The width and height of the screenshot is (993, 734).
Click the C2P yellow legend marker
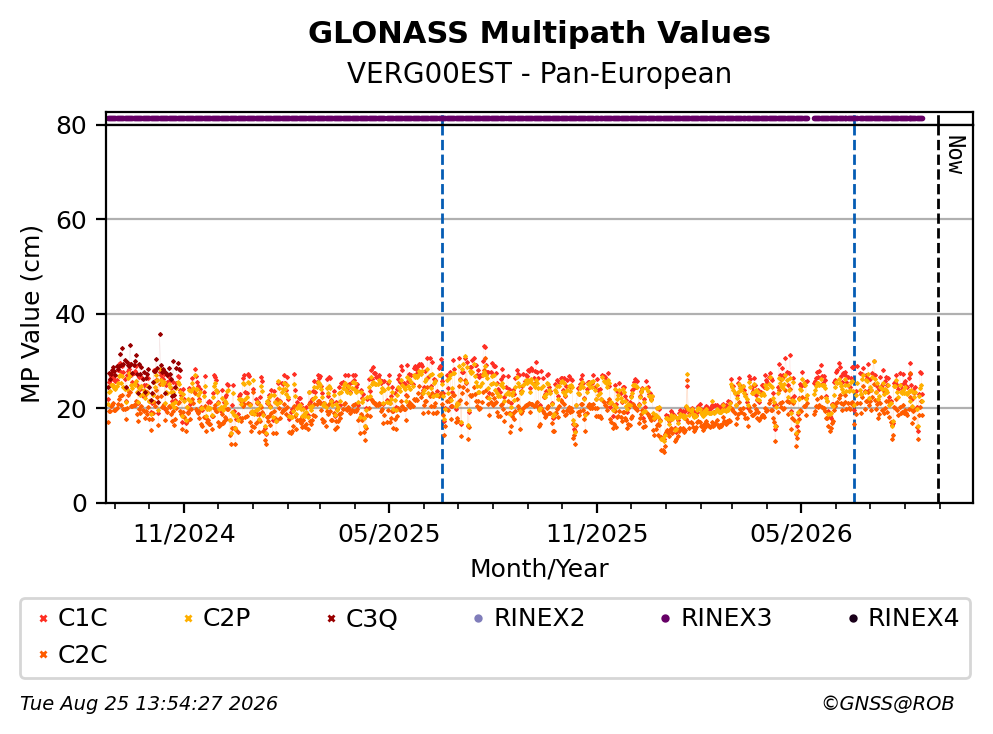[188, 619]
